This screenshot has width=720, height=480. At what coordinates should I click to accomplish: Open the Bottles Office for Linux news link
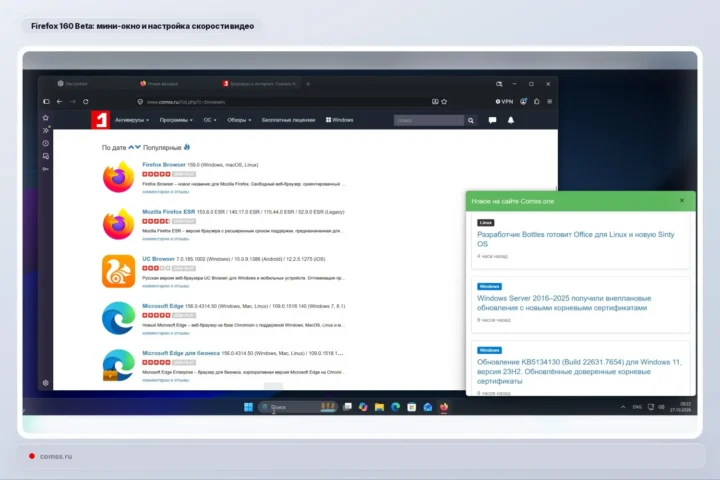pos(576,239)
